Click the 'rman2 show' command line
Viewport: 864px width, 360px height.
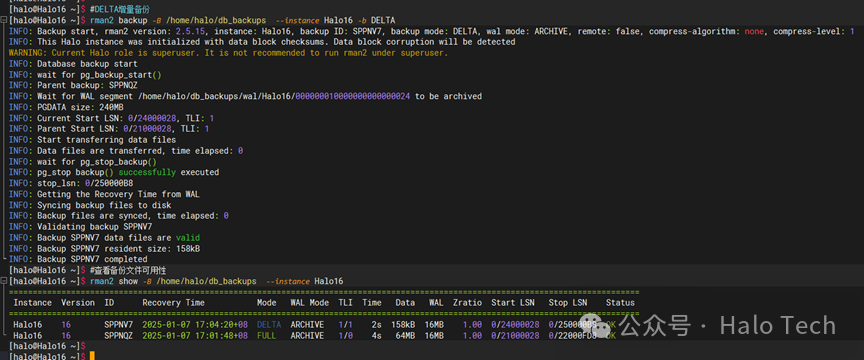(176, 281)
